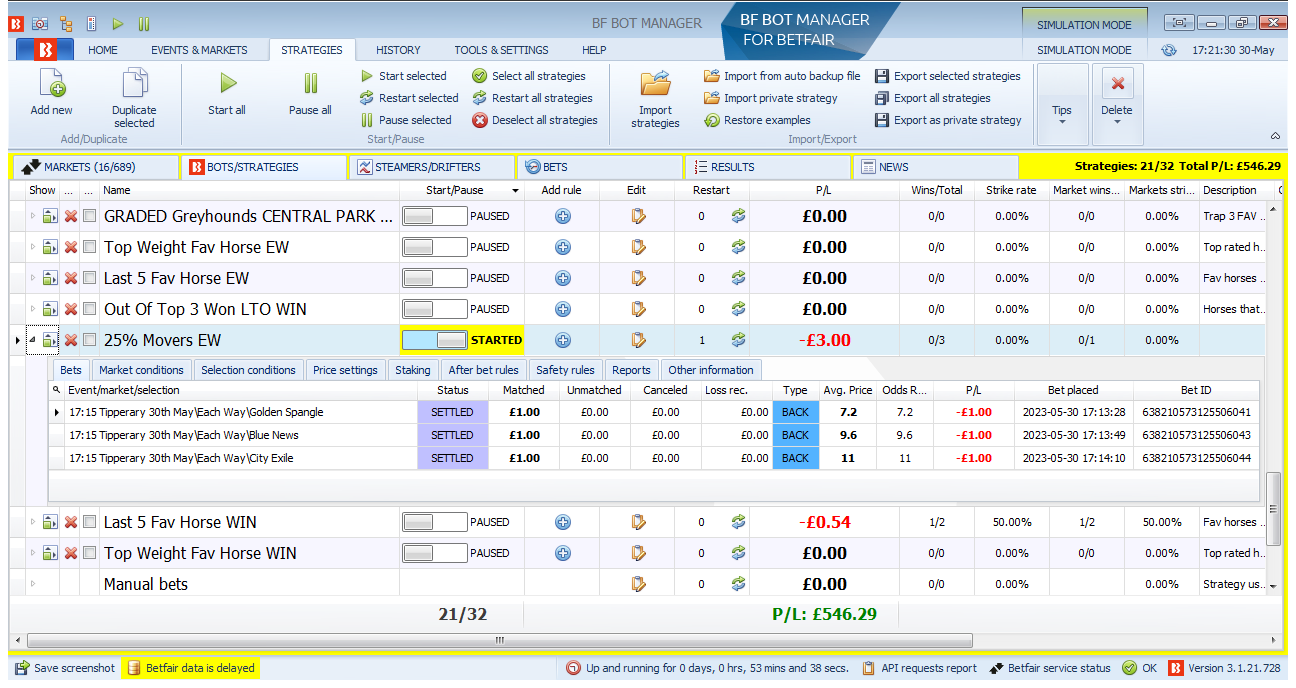Click the camera icon in title bar
The width and height of the screenshot is (1296, 688).
pyautogui.click(x=40, y=22)
